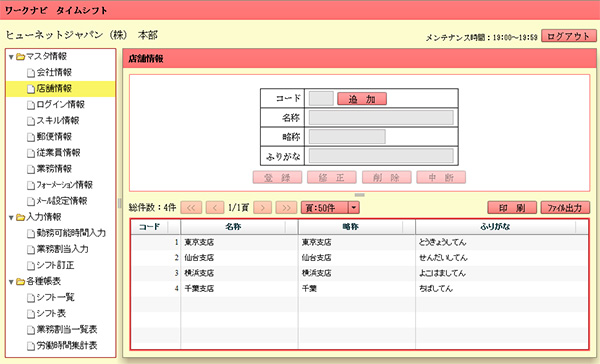Screen dimensions: 600x364
Task: Open 業務割当一覧表 in the sidebar
Action: click(x=67, y=330)
